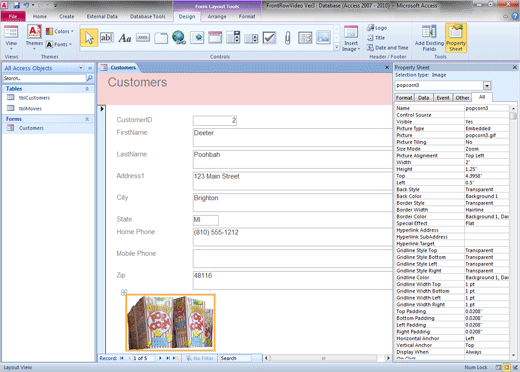Click the navigation search magnifier icon
Screen dimensions: 520x372
click(x=89, y=78)
